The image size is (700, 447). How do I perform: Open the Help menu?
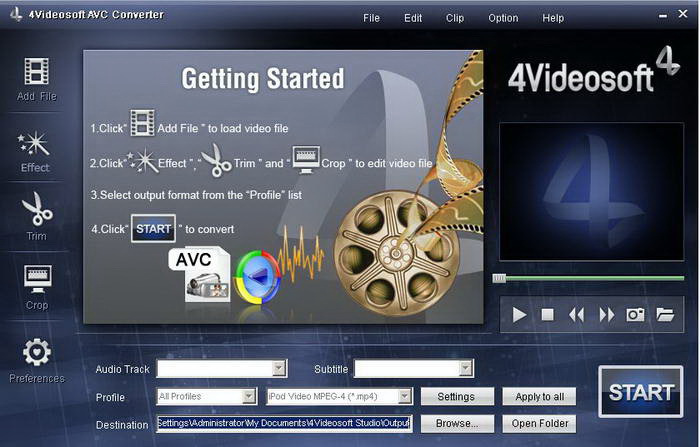pyautogui.click(x=553, y=18)
